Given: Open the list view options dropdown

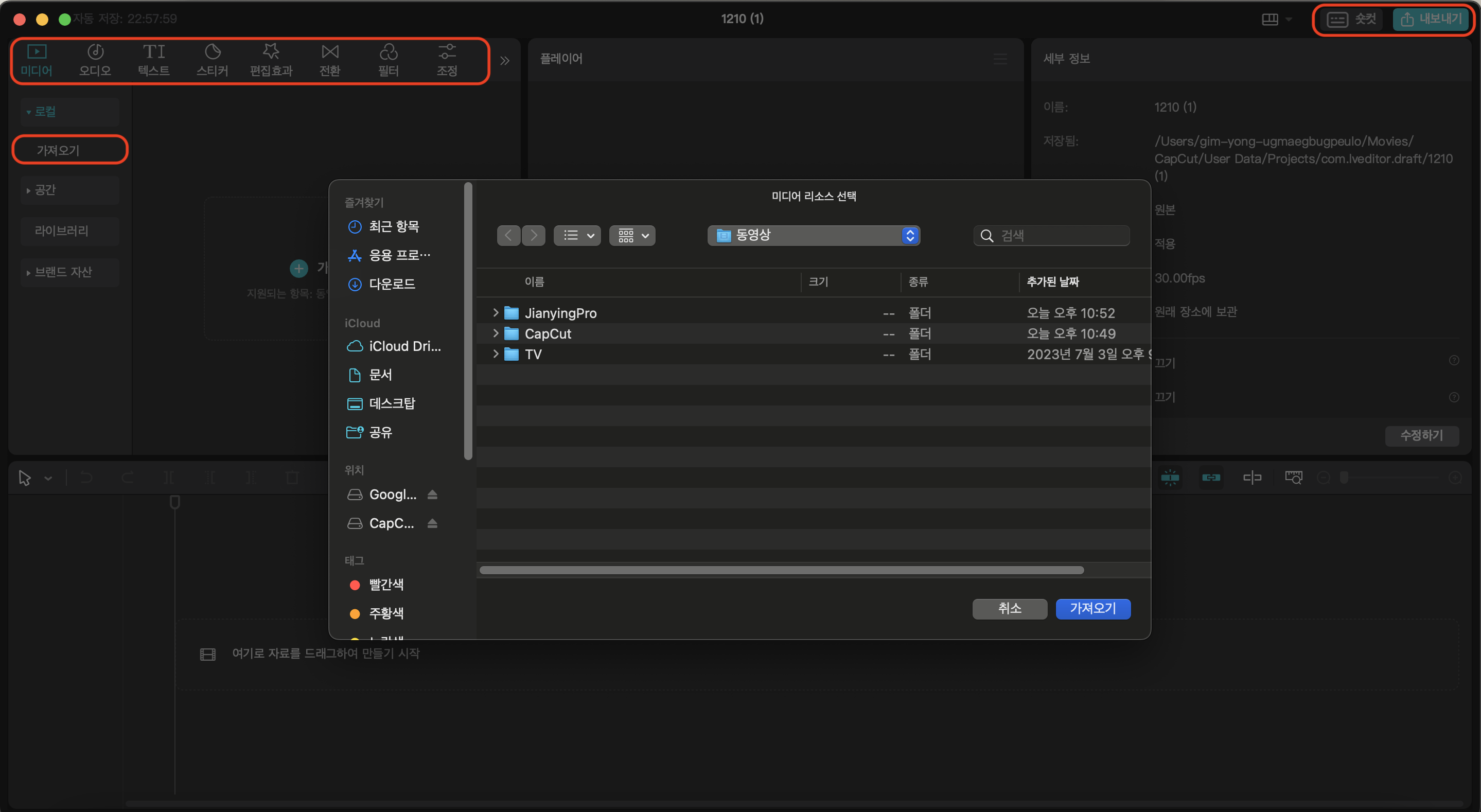Looking at the screenshot, I should 577,235.
